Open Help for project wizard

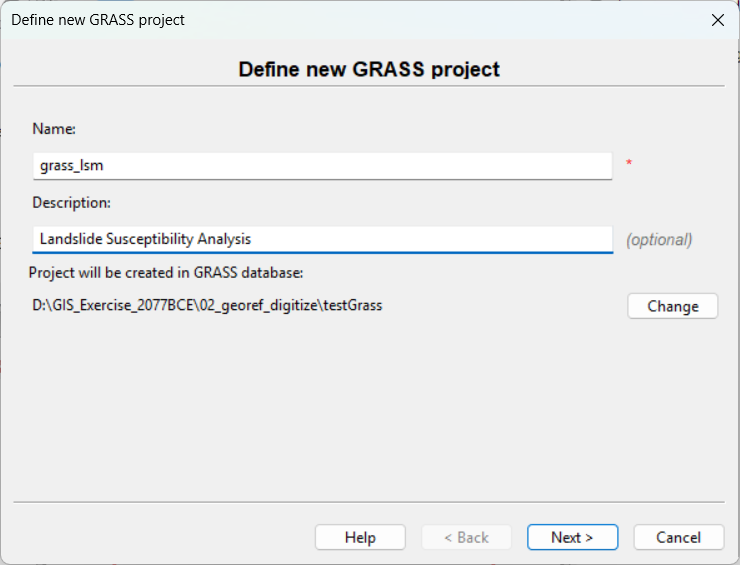click(360, 537)
